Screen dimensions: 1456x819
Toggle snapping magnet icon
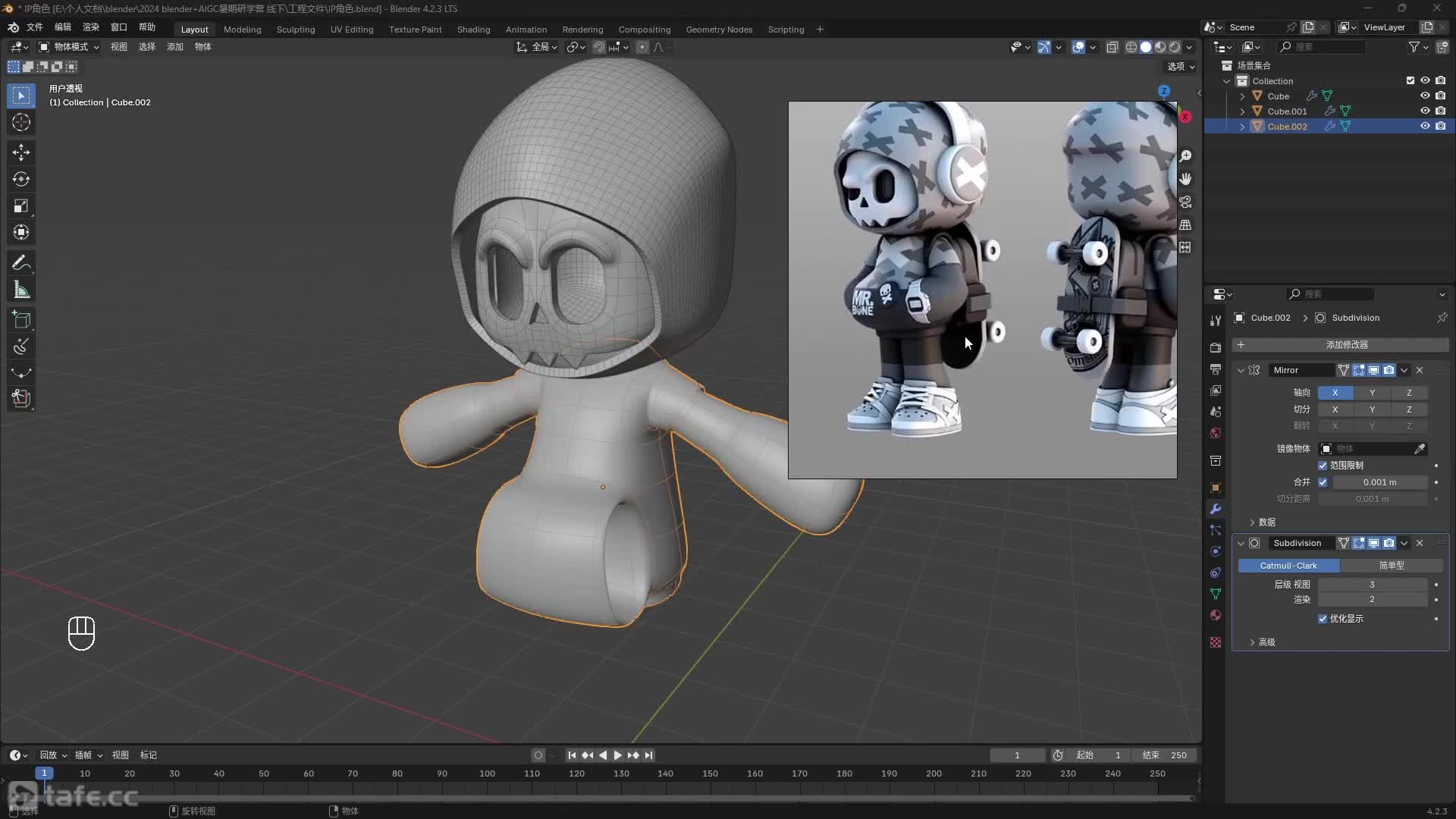(x=598, y=47)
